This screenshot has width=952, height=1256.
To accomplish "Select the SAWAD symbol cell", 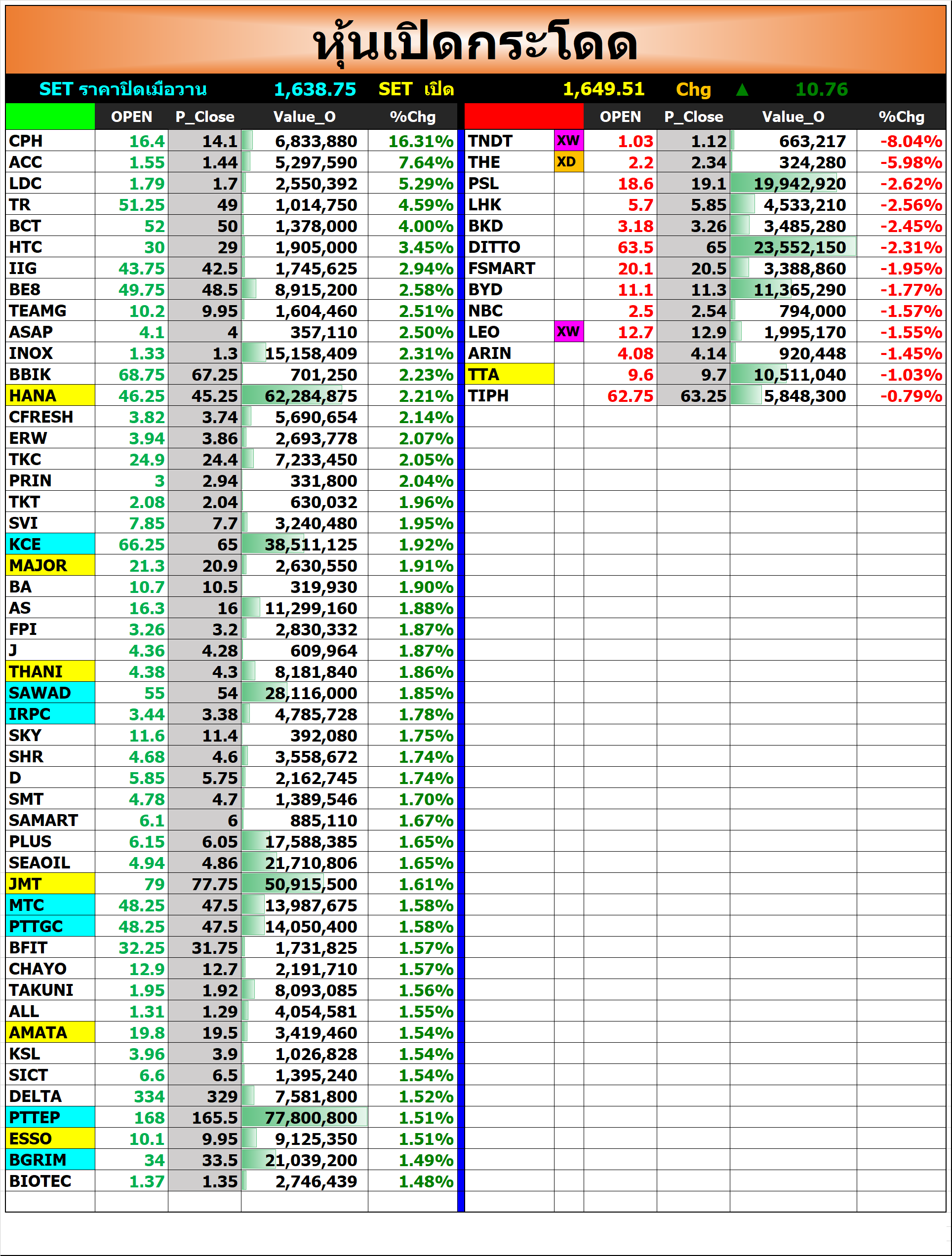I will click(50, 693).
